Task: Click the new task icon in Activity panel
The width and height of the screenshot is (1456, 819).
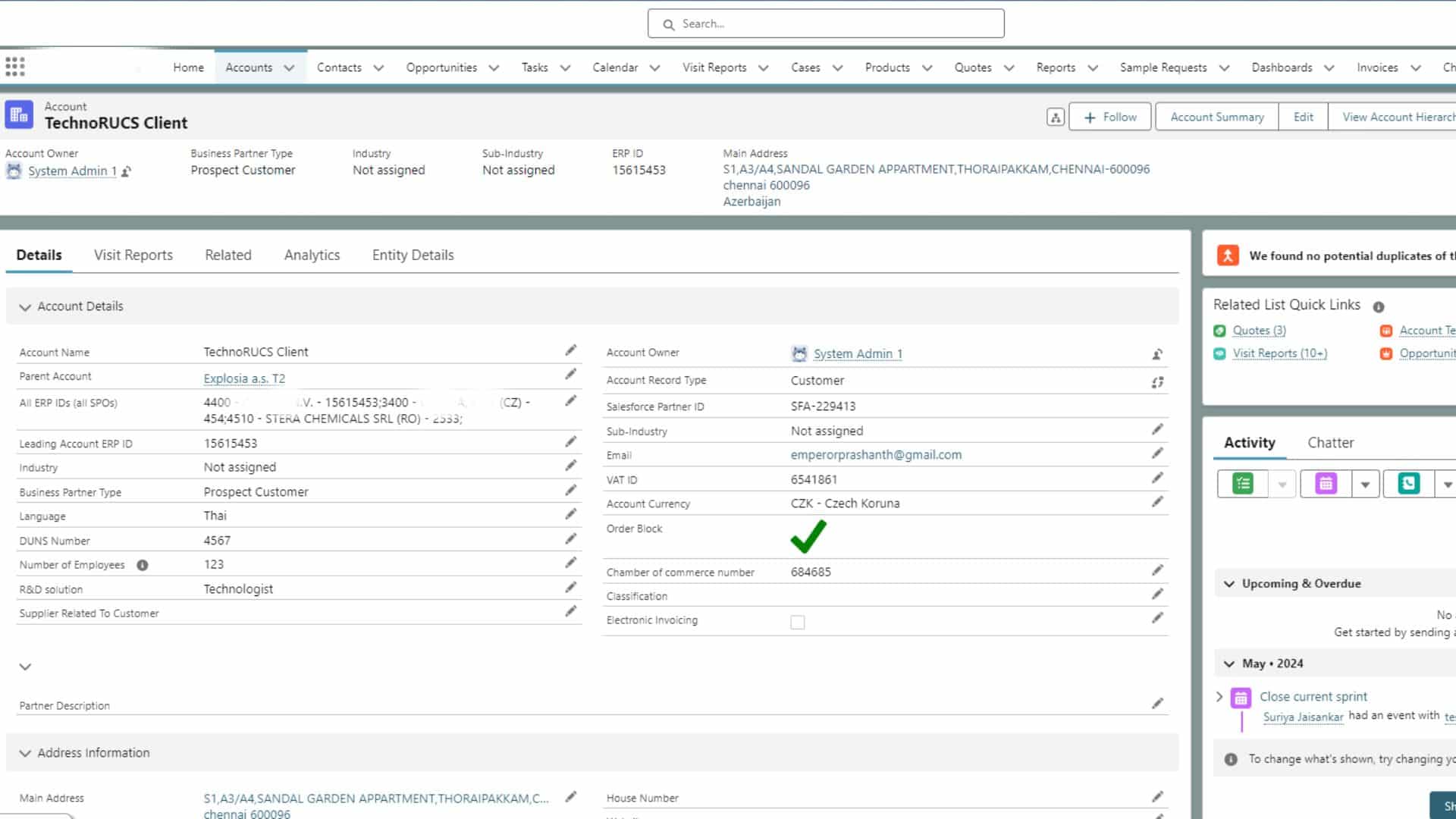Action: coord(1243,484)
